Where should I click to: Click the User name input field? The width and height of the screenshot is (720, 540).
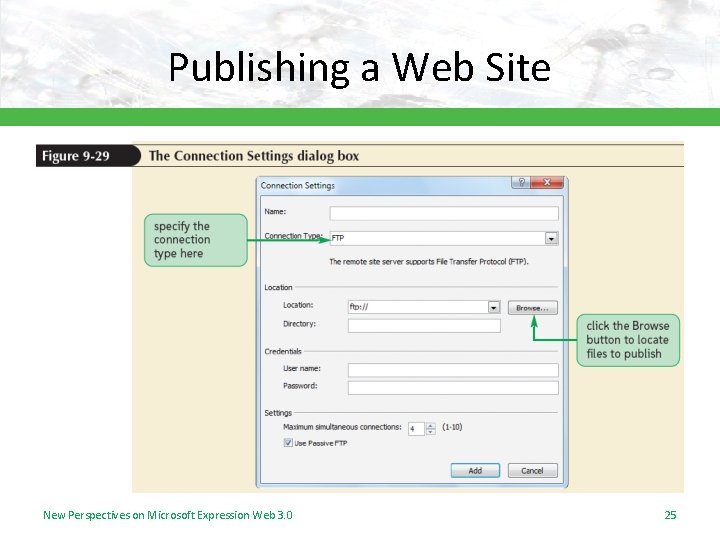coord(453,370)
